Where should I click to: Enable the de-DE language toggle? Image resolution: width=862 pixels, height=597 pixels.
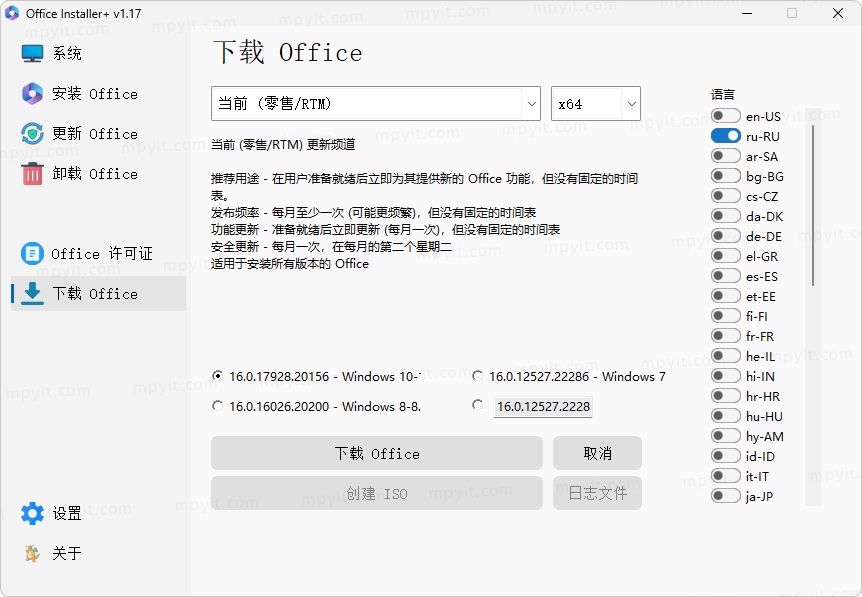(726, 236)
